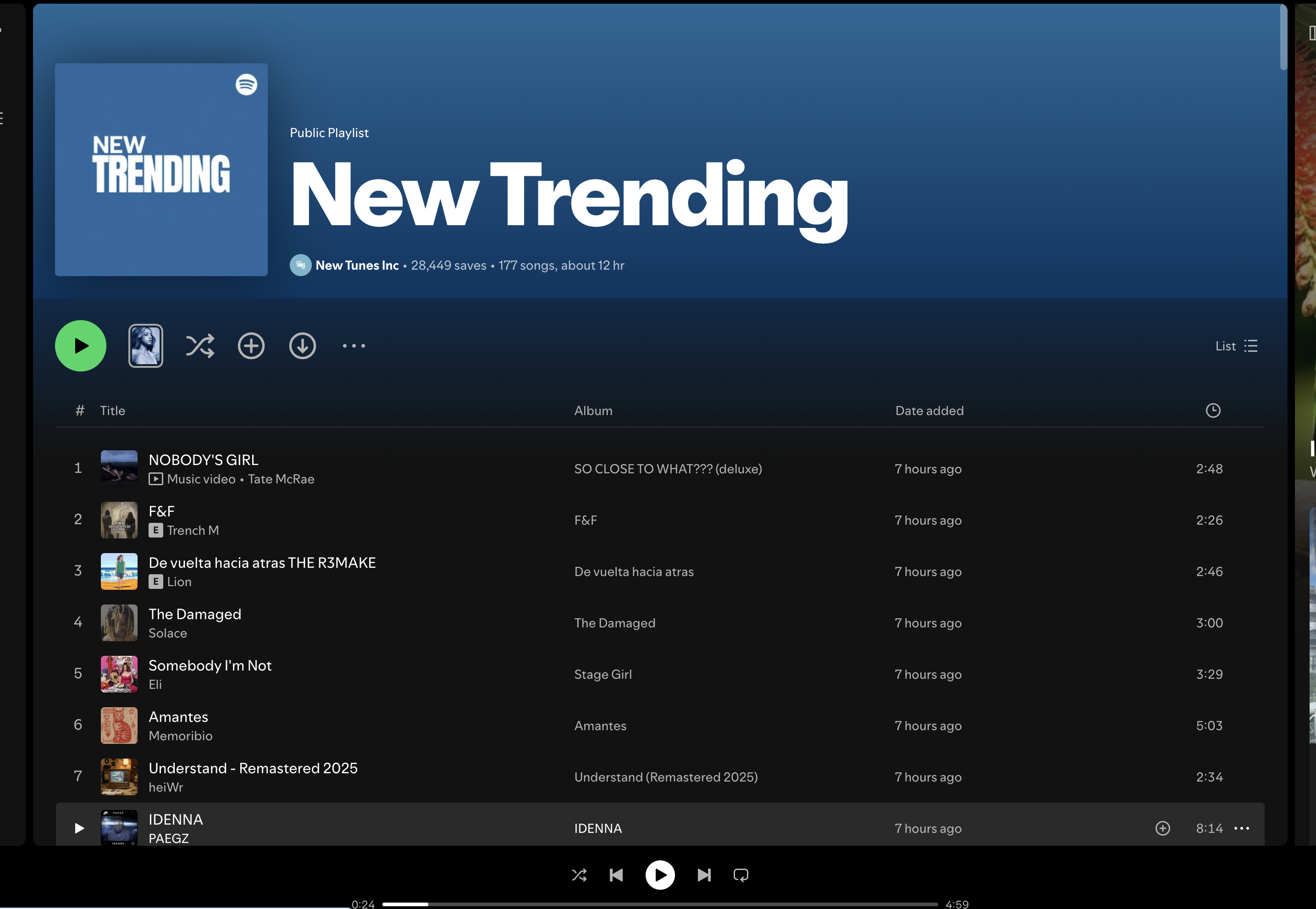The height and width of the screenshot is (909, 1316).
Task: Click the white play button in player bar
Action: (660, 875)
